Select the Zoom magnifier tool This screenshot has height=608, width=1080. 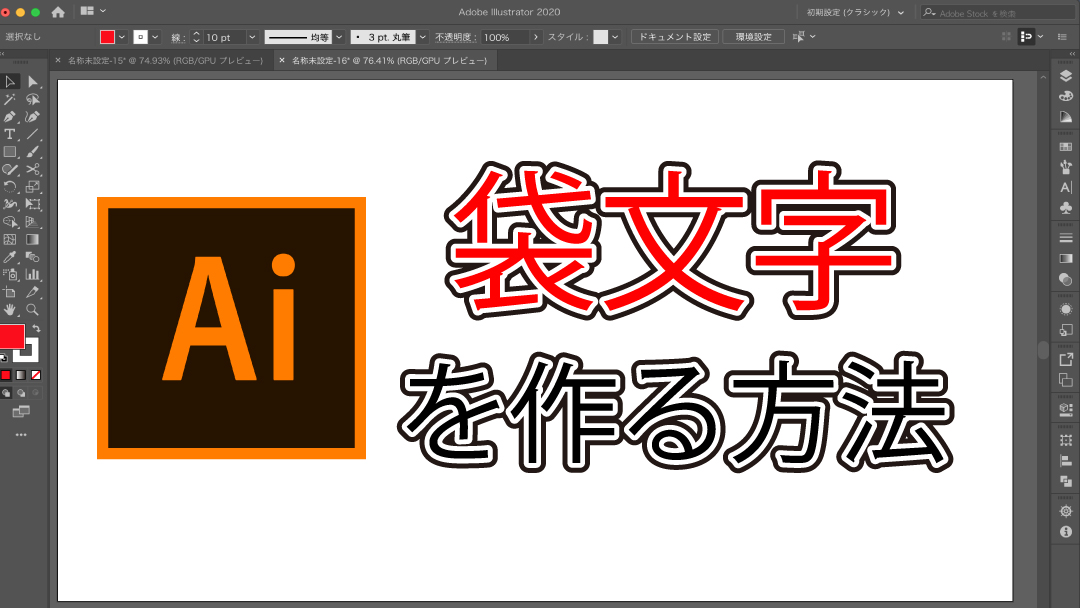(x=32, y=310)
